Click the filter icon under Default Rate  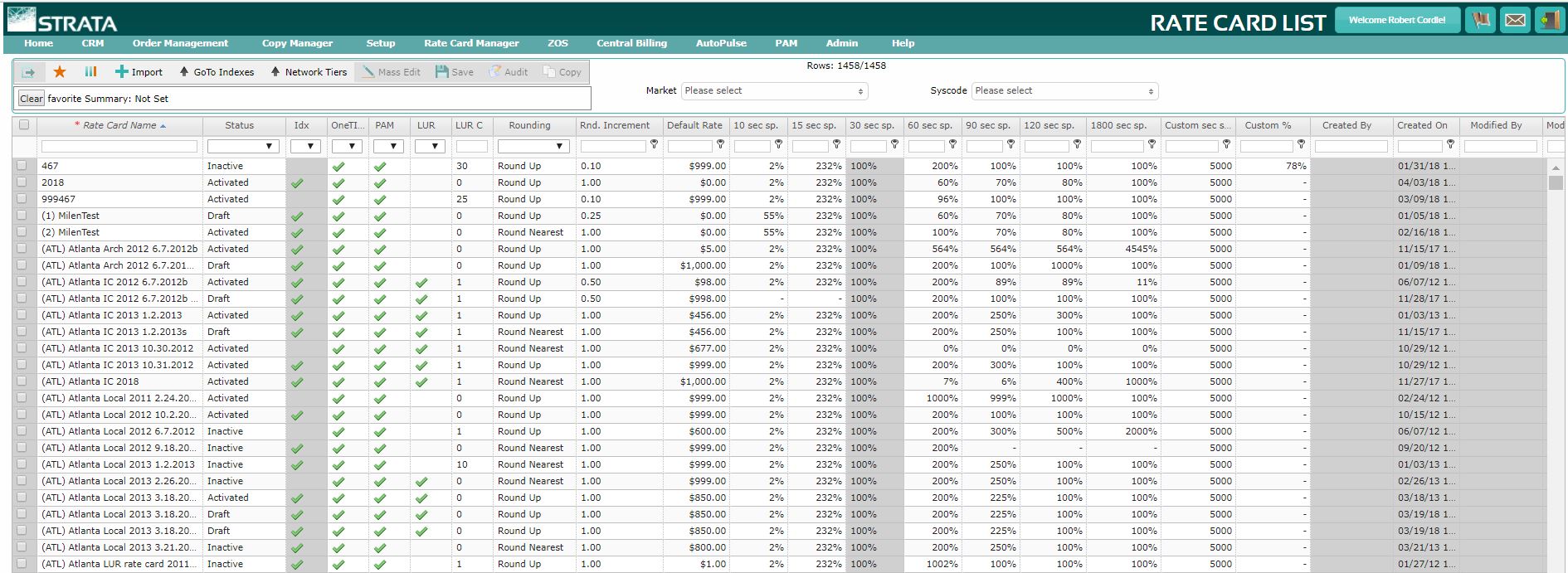pos(720,144)
